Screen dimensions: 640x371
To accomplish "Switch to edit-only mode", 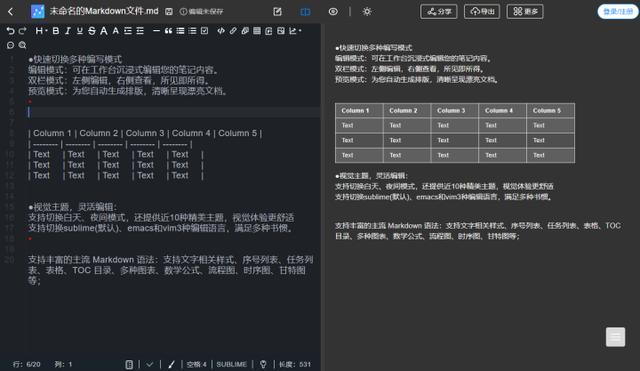I will (x=278, y=12).
